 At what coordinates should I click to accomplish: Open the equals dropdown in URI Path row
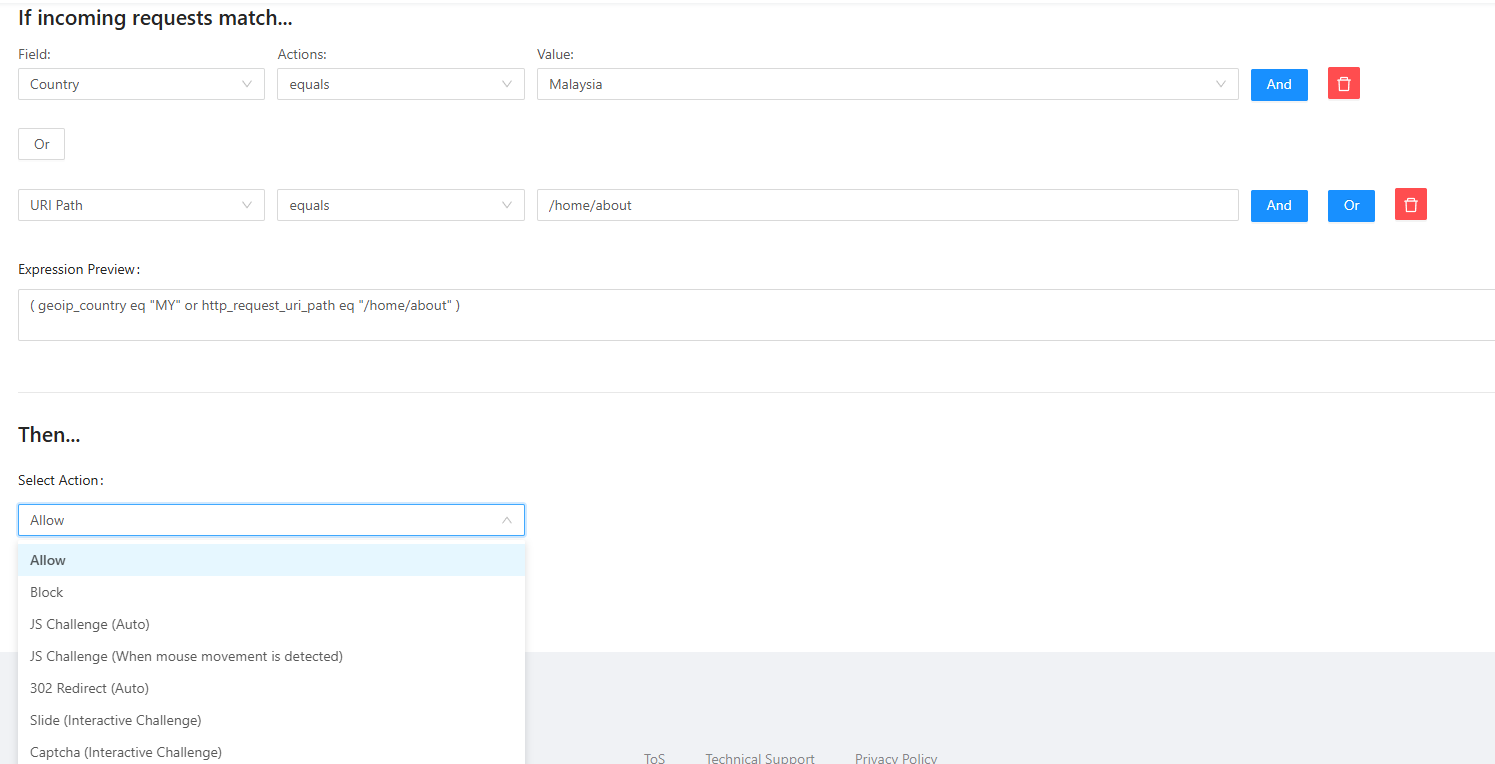point(400,205)
